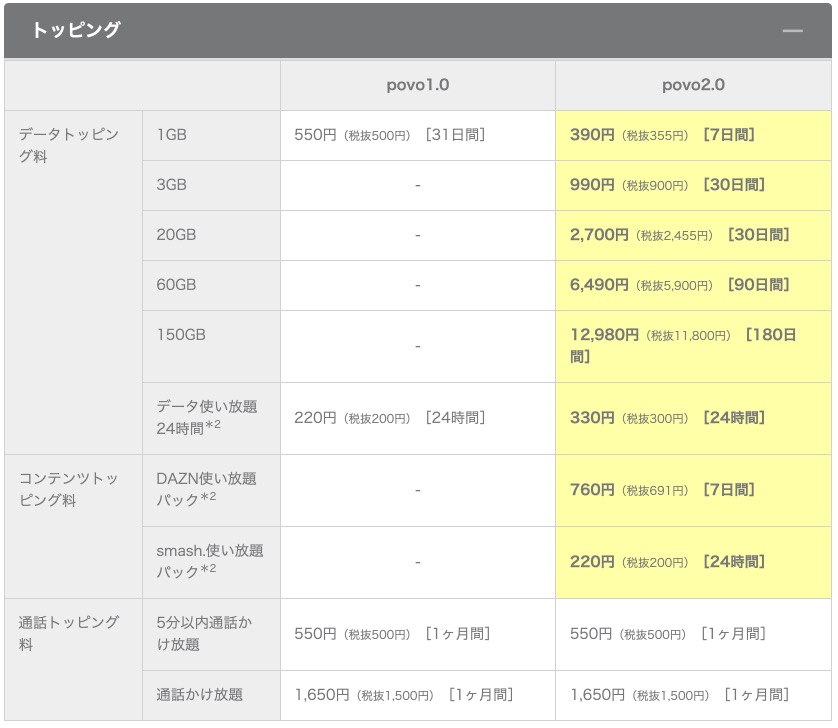Screen dimensions: 838x728
Task: Click the データ使い放題 24時間 row label
Action: [x=207, y=417]
